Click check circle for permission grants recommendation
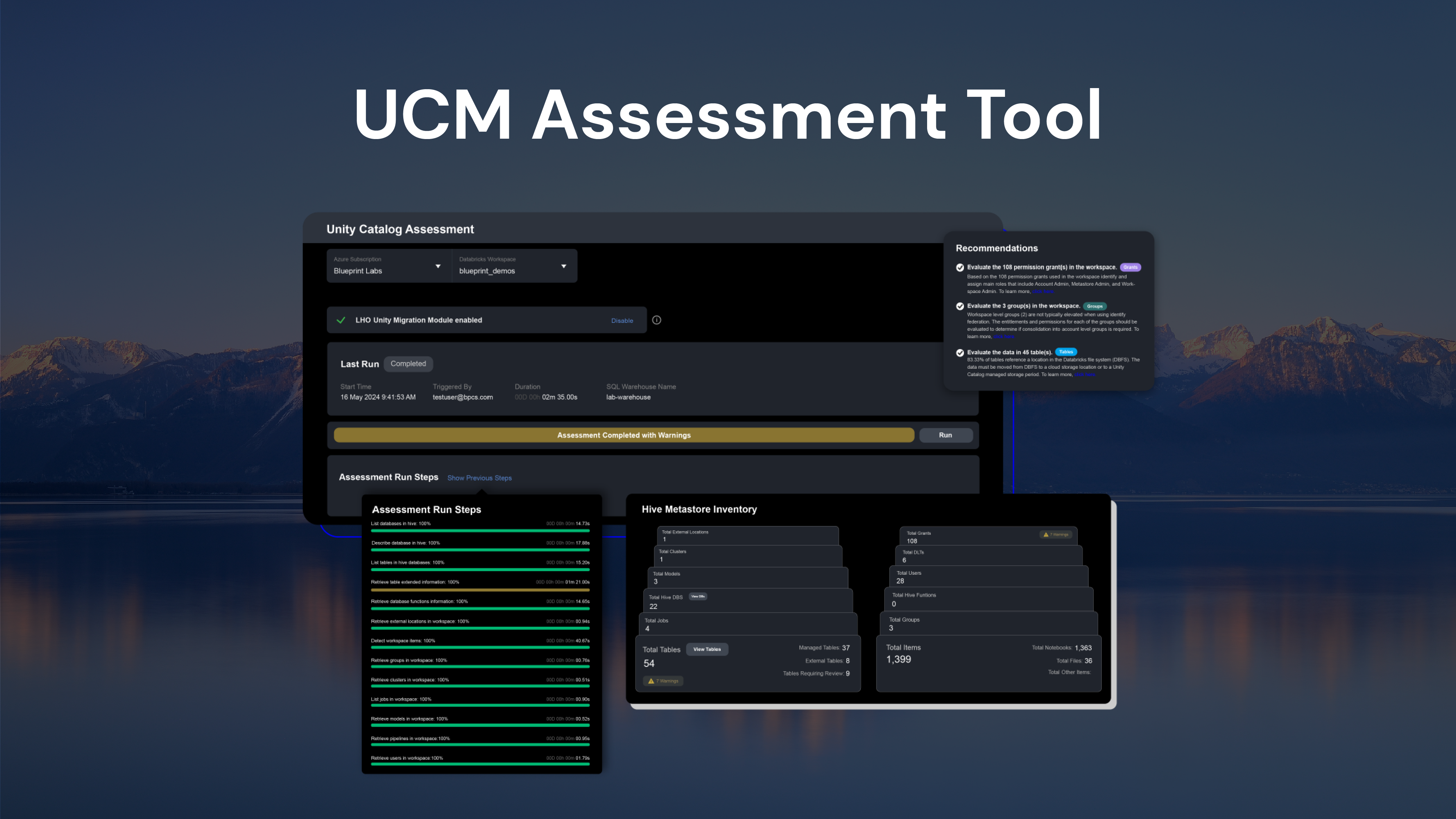Screen dimensions: 1456x819 960,267
